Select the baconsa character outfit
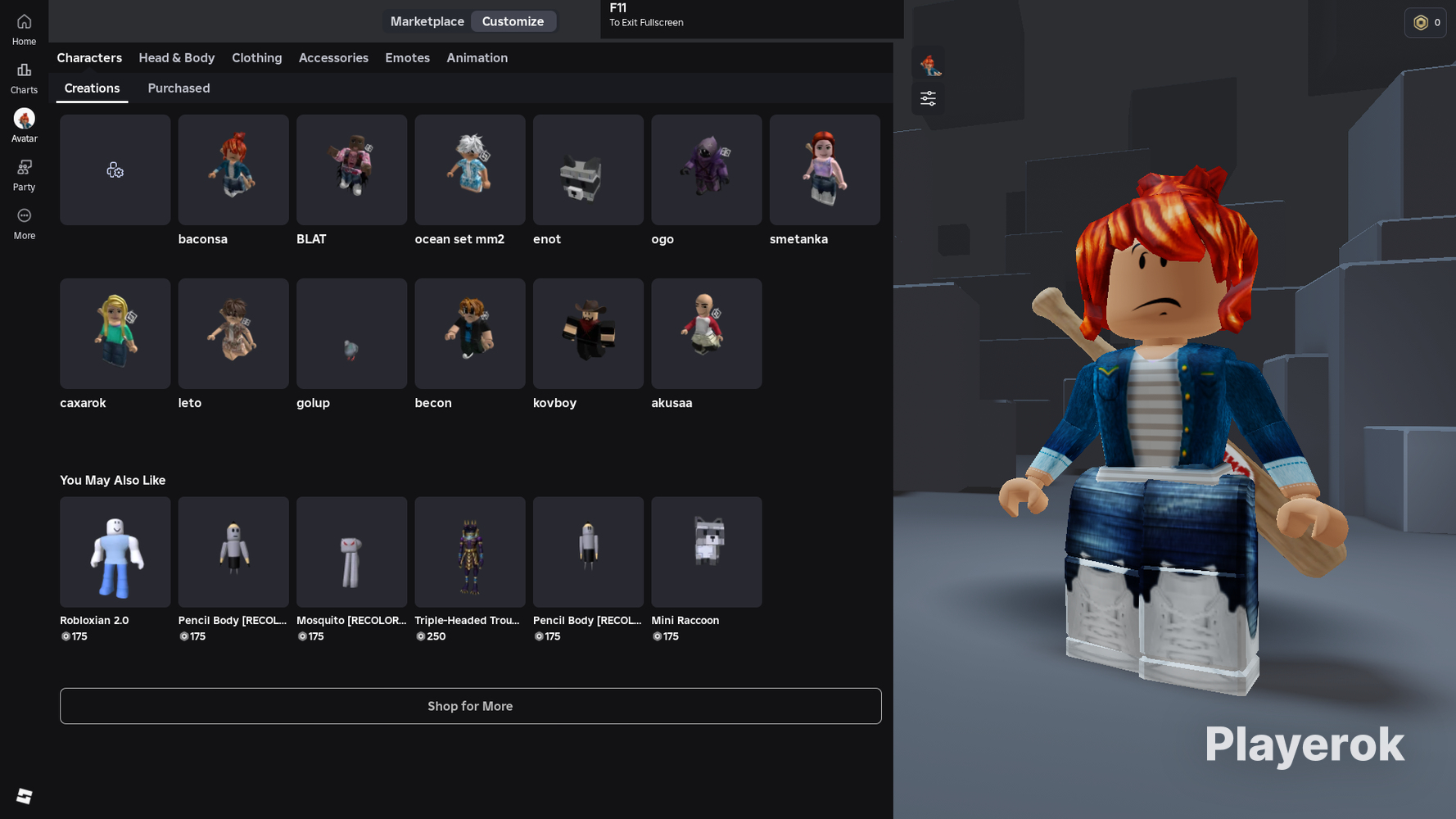This screenshot has width=1456, height=819. click(233, 170)
